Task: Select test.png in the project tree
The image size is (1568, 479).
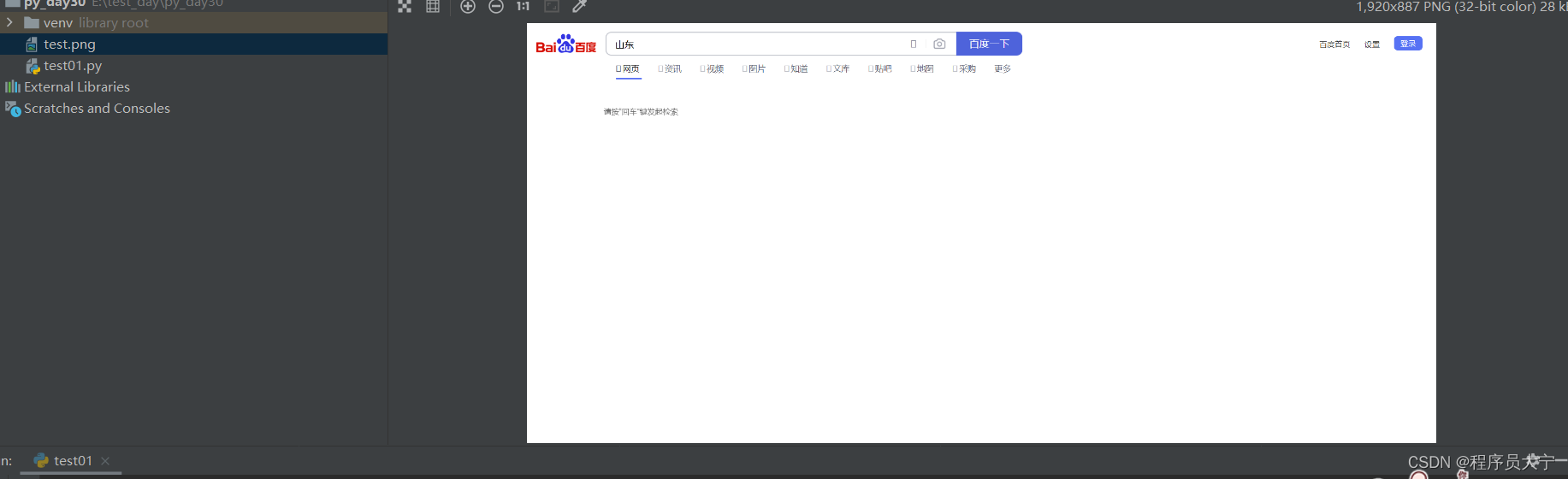Action: click(193, 44)
